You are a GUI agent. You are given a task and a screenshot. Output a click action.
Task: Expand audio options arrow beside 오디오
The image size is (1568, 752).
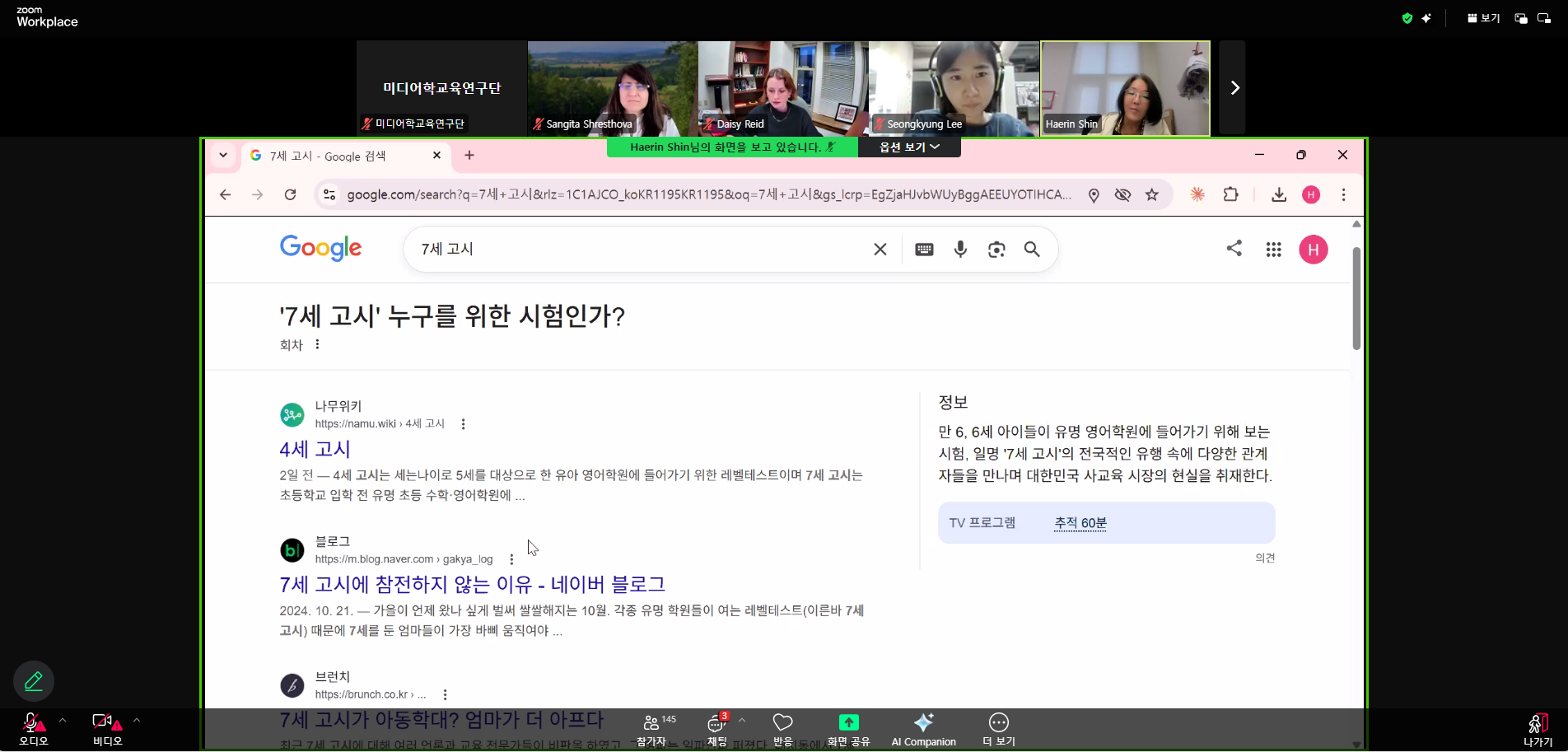click(63, 721)
